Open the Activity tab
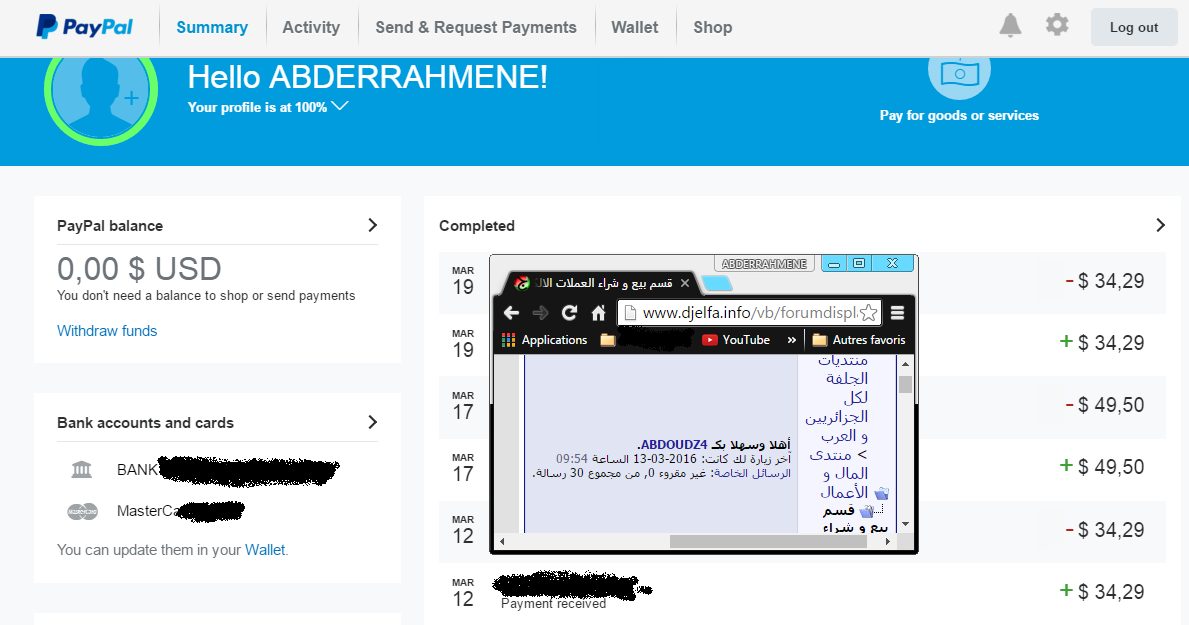The height and width of the screenshot is (625, 1189). click(x=311, y=27)
